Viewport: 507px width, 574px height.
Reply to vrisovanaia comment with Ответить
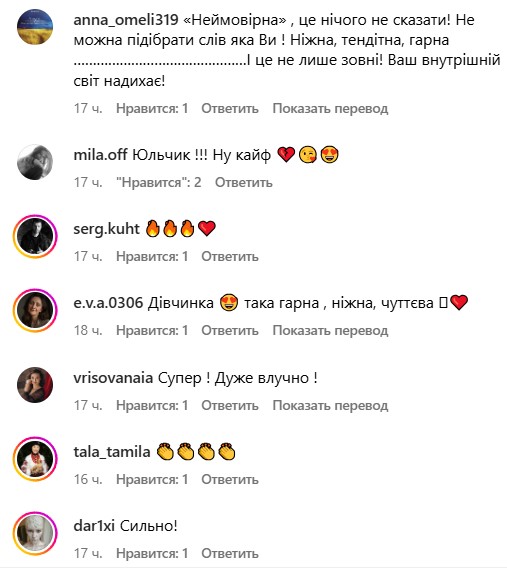pos(230,405)
